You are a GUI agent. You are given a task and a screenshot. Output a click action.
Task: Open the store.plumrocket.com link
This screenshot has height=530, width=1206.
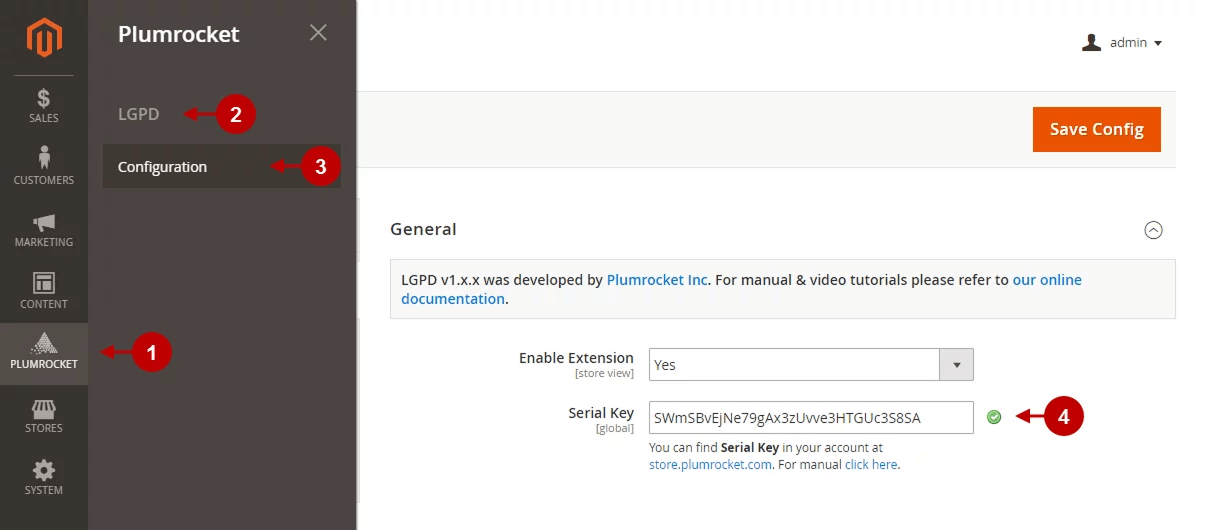pyautogui.click(x=710, y=465)
